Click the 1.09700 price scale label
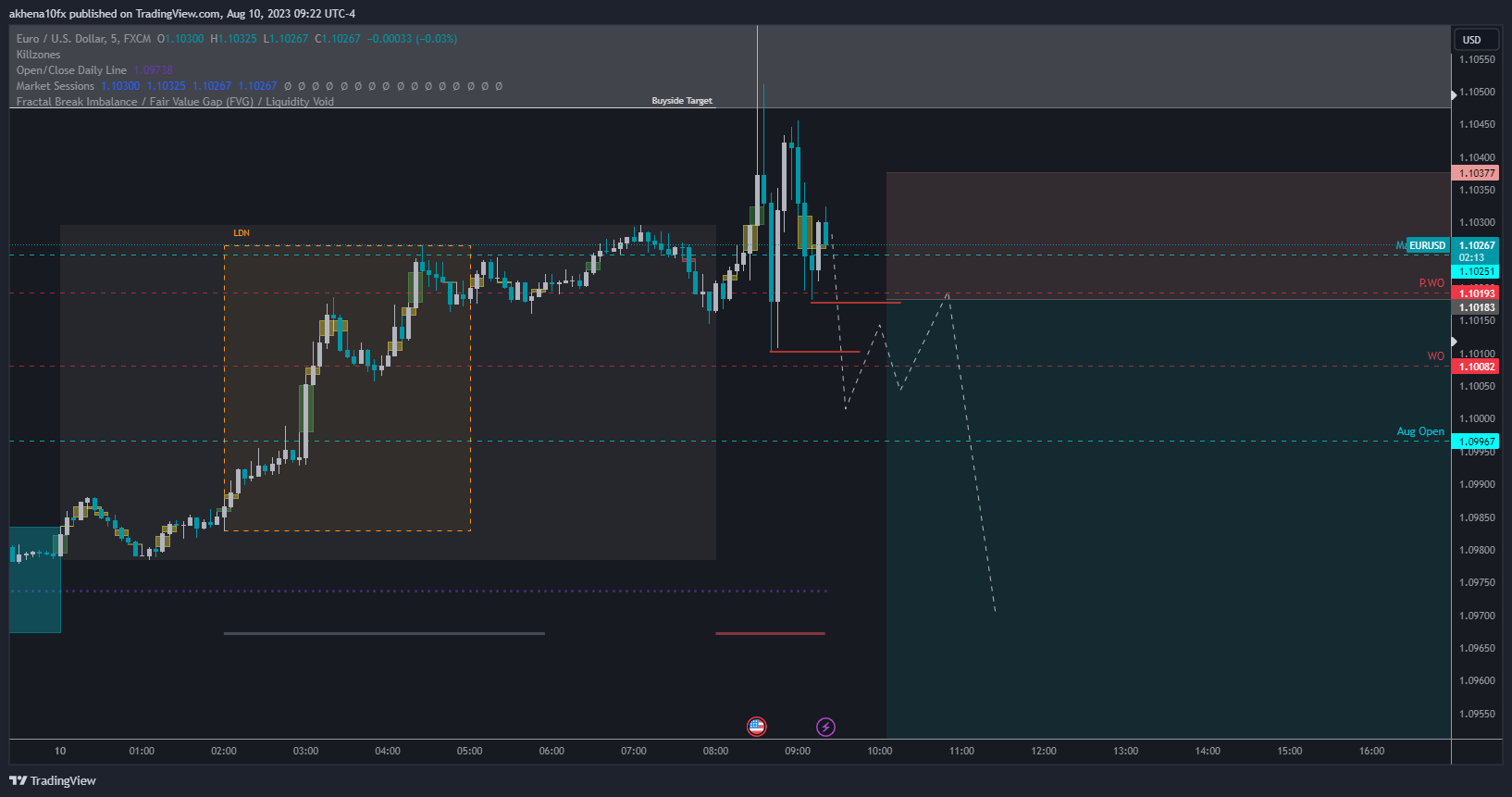1512x797 pixels. pyautogui.click(x=1477, y=616)
